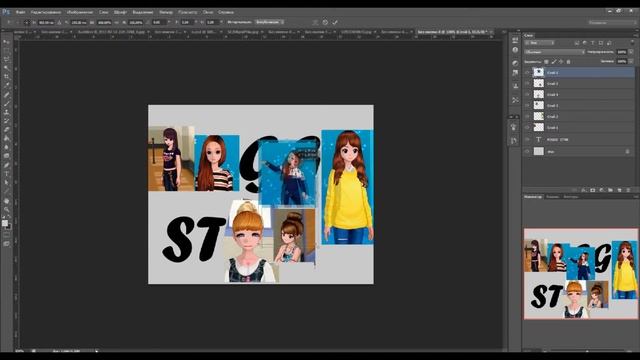This screenshot has width=640, height=360.
Task: Select the Hand tool
Action: [6, 201]
